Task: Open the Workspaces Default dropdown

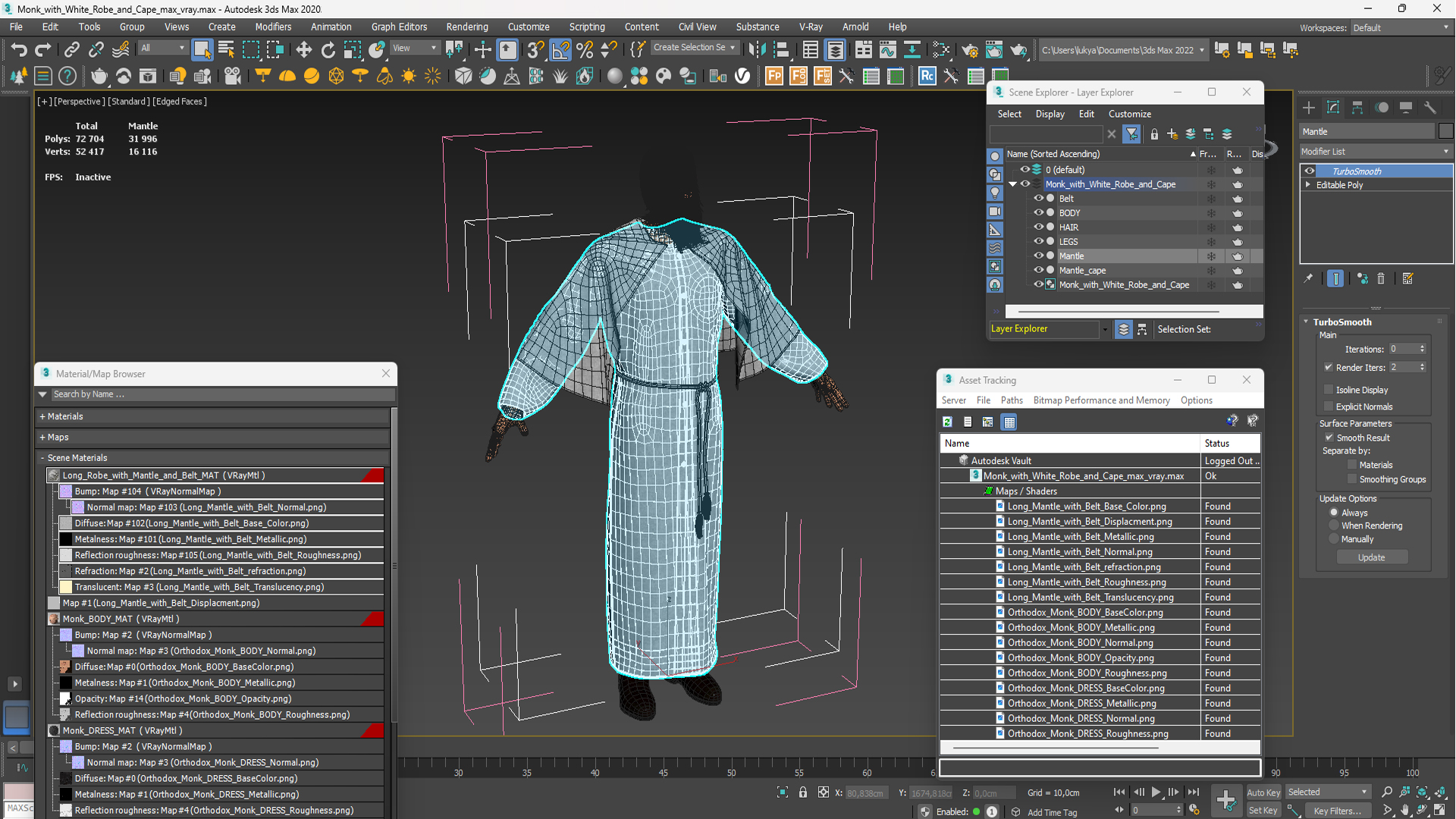Action: tap(1401, 28)
